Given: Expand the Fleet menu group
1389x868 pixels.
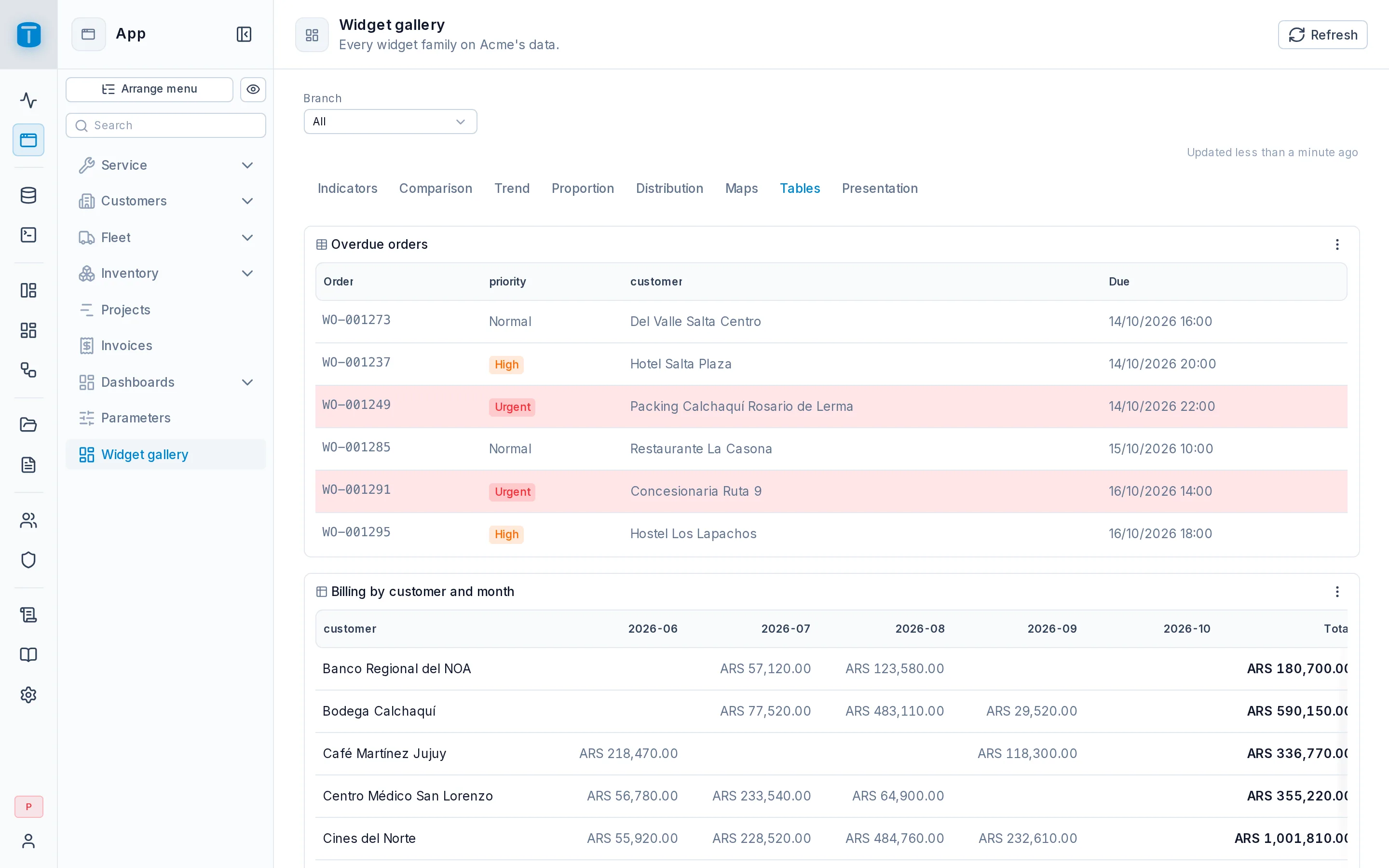Looking at the screenshot, I should [166, 238].
